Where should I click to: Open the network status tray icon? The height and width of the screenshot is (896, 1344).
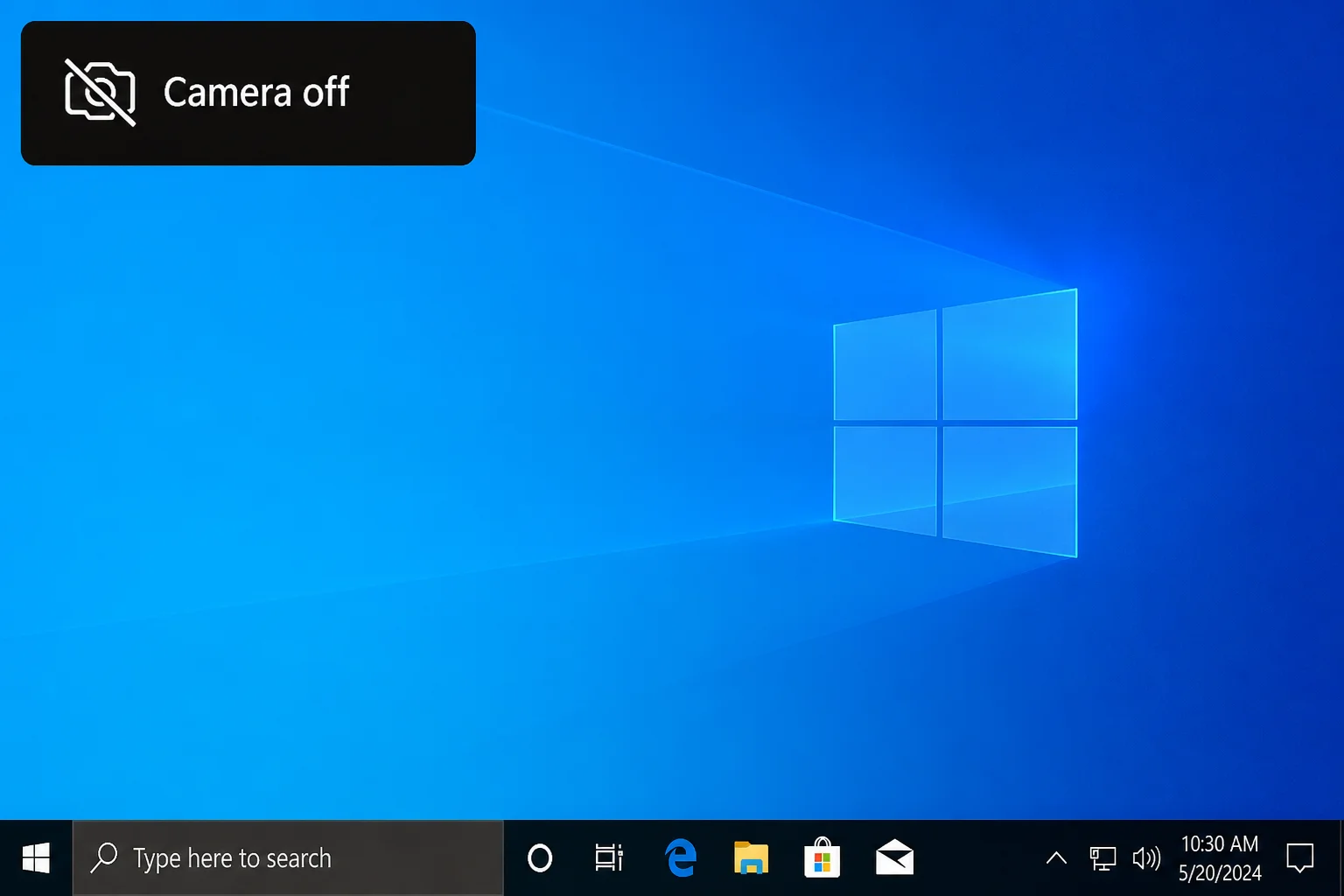[x=1102, y=858]
